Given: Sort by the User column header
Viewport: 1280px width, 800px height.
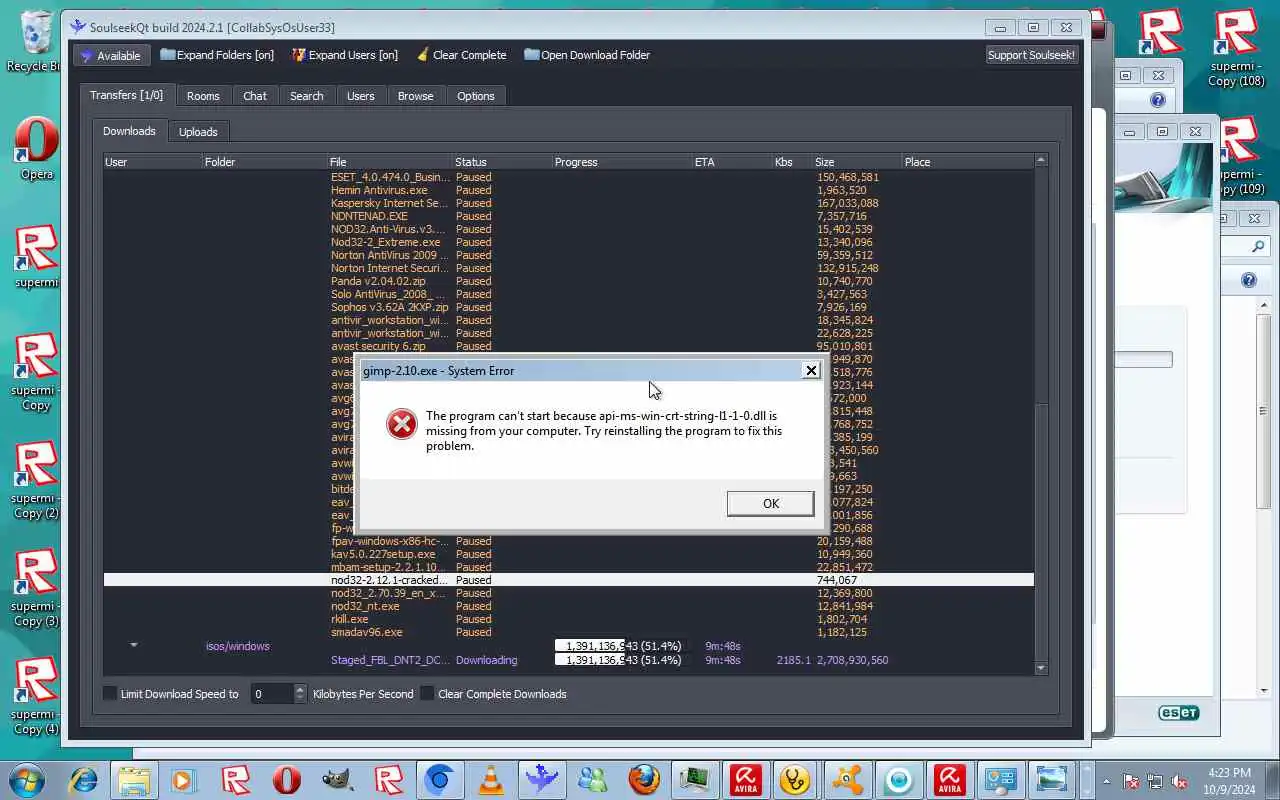Looking at the screenshot, I should click(x=153, y=162).
